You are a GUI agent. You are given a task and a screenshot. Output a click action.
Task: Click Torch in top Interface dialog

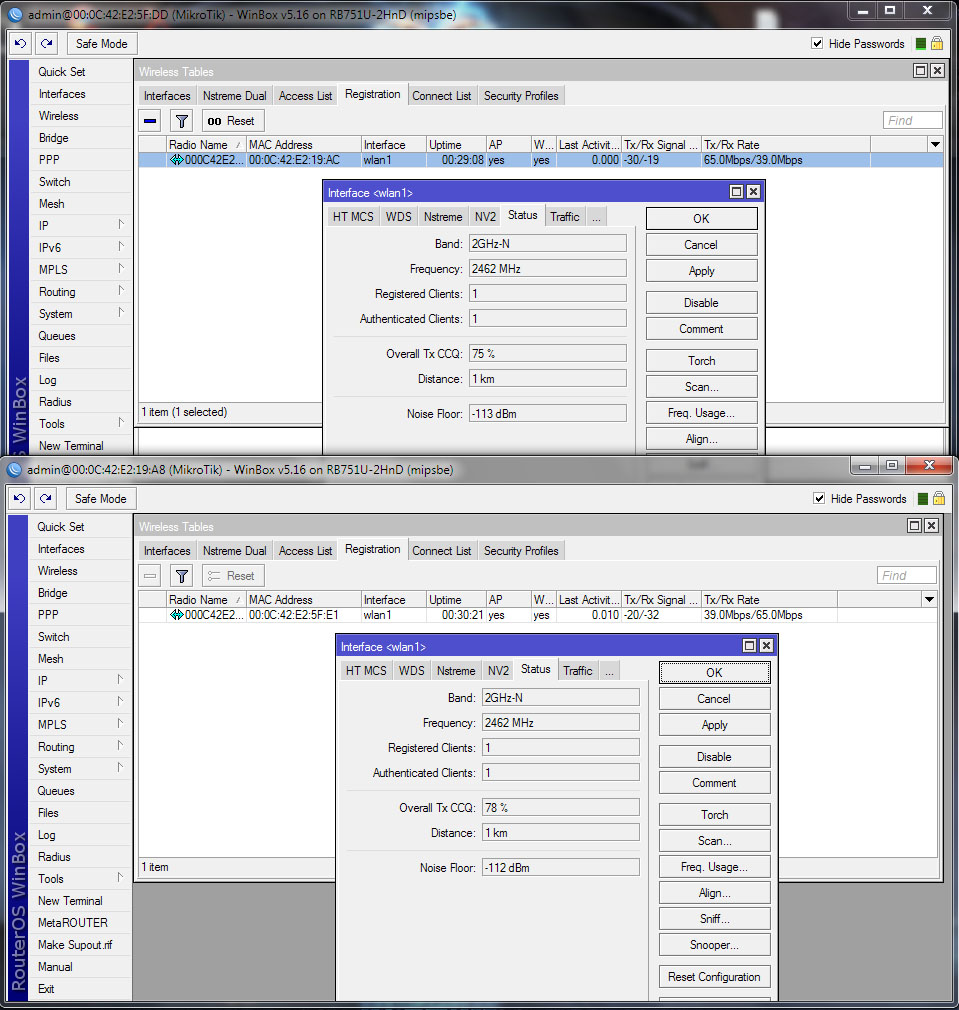click(x=701, y=361)
